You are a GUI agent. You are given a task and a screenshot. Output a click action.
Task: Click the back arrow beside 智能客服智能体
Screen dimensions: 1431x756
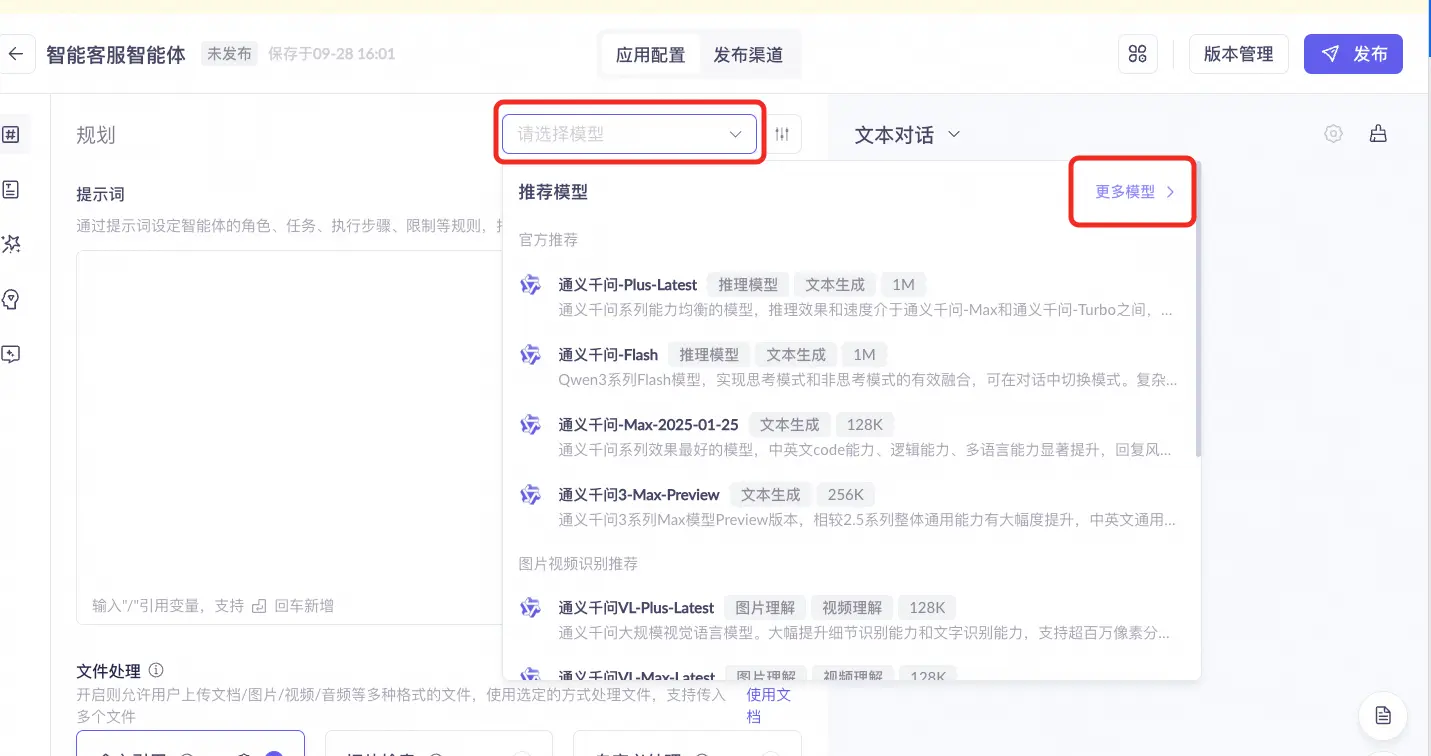(x=15, y=54)
